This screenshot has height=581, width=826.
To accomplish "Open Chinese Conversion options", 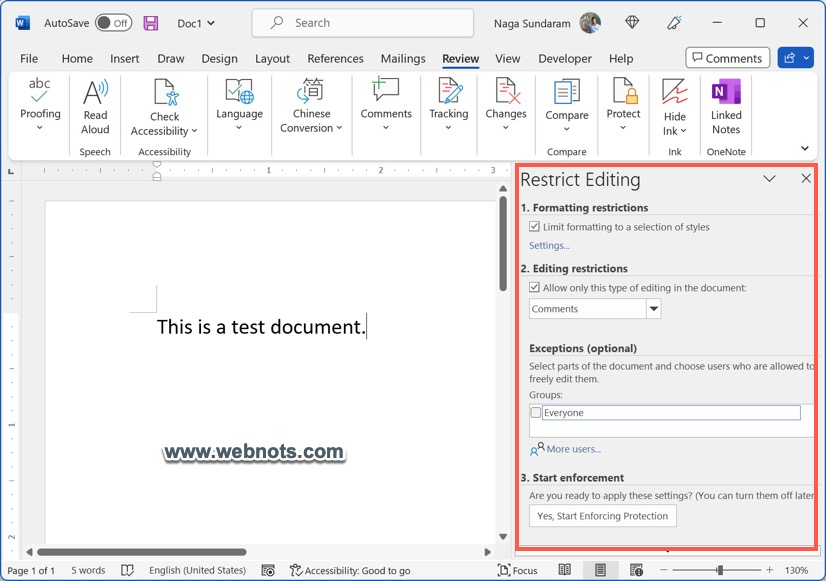I will tap(311, 105).
